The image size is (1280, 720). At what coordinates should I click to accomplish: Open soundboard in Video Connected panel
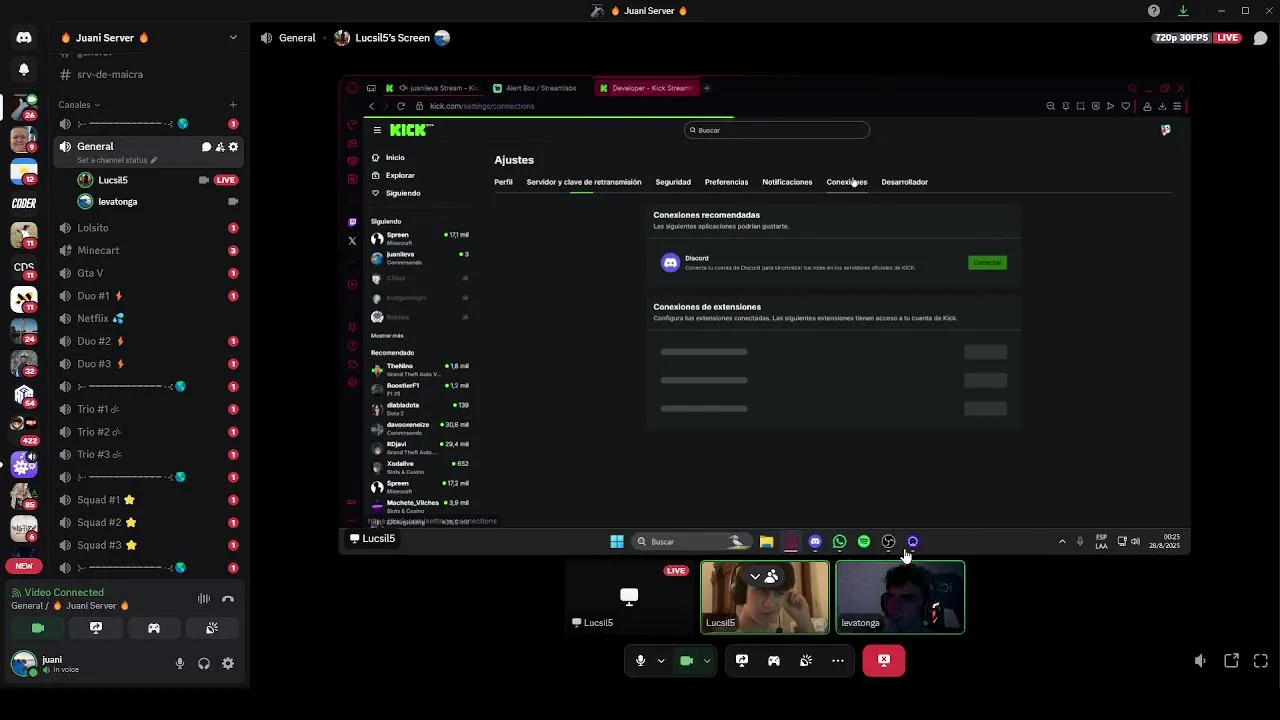click(x=212, y=628)
